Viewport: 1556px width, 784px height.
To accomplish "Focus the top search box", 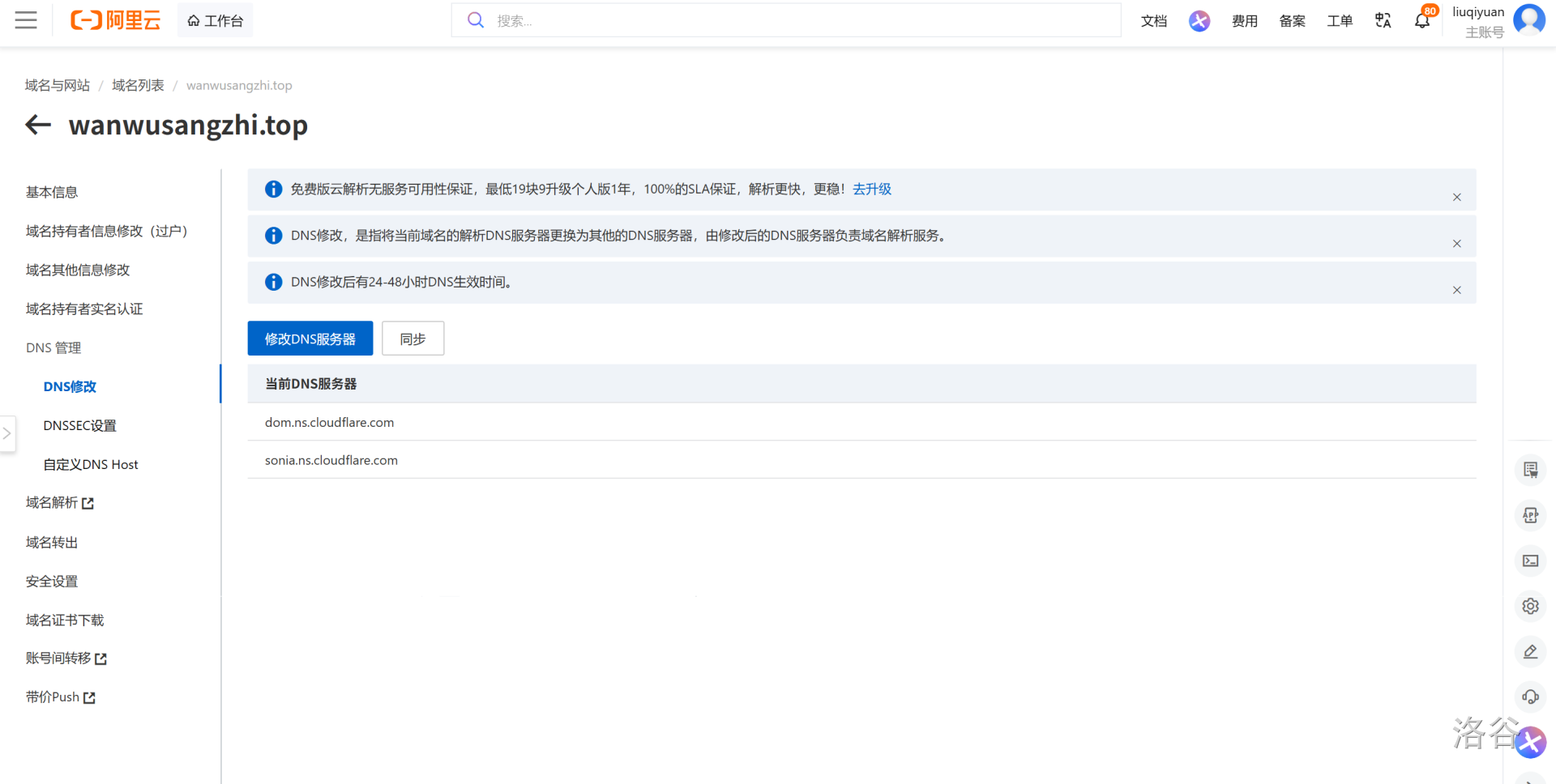I will click(786, 20).
